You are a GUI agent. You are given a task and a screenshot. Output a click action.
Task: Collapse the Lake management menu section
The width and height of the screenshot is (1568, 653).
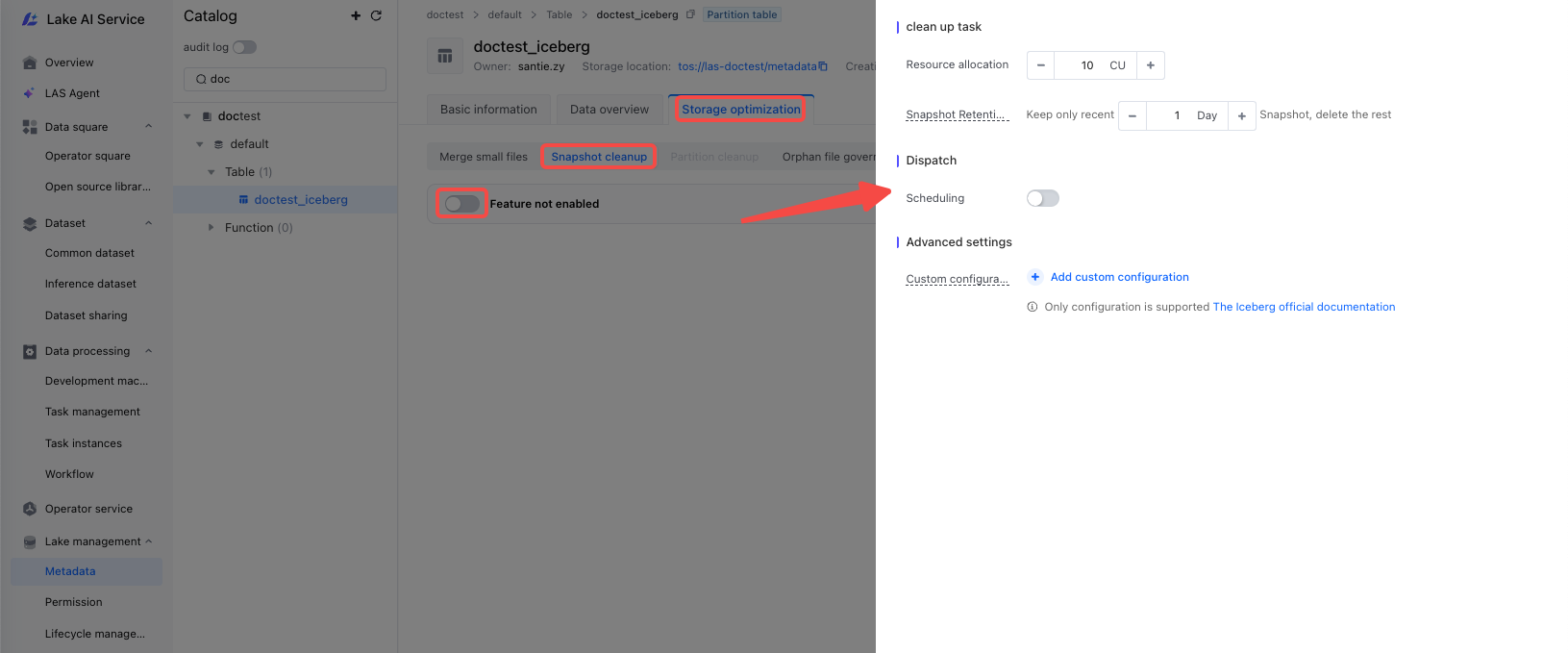149,541
